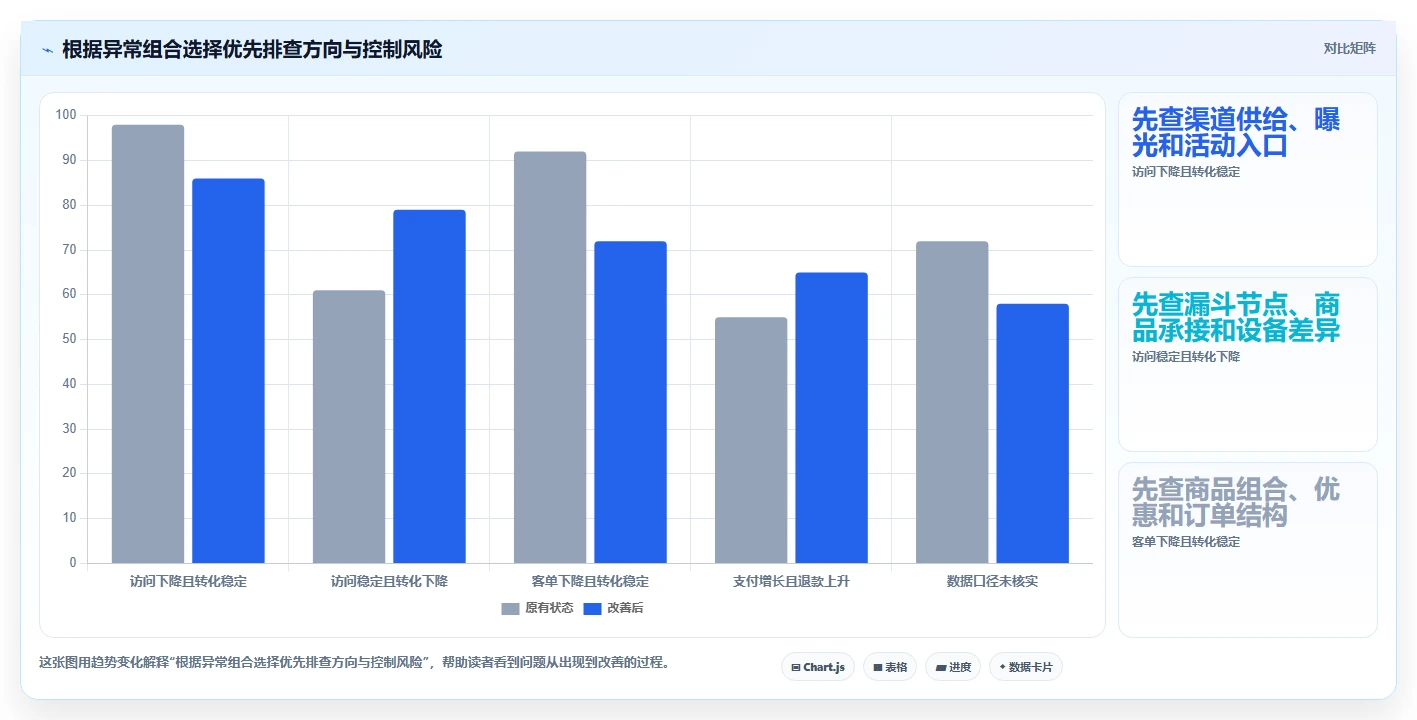The image size is (1417, 720).
Task: Toggle the 改善后 legend entry
Action: coord(613,608)
